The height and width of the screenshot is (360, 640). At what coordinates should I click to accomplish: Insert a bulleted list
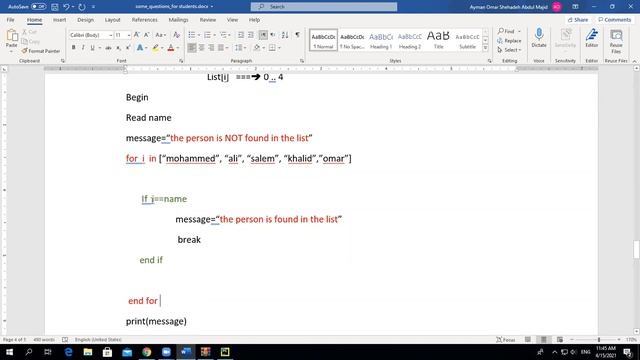[x=192, y=35]
